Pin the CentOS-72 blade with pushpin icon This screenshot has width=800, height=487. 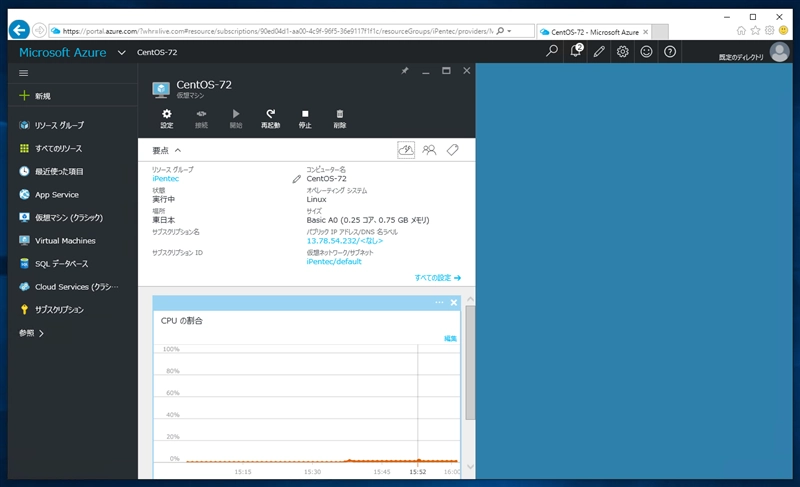405,70
